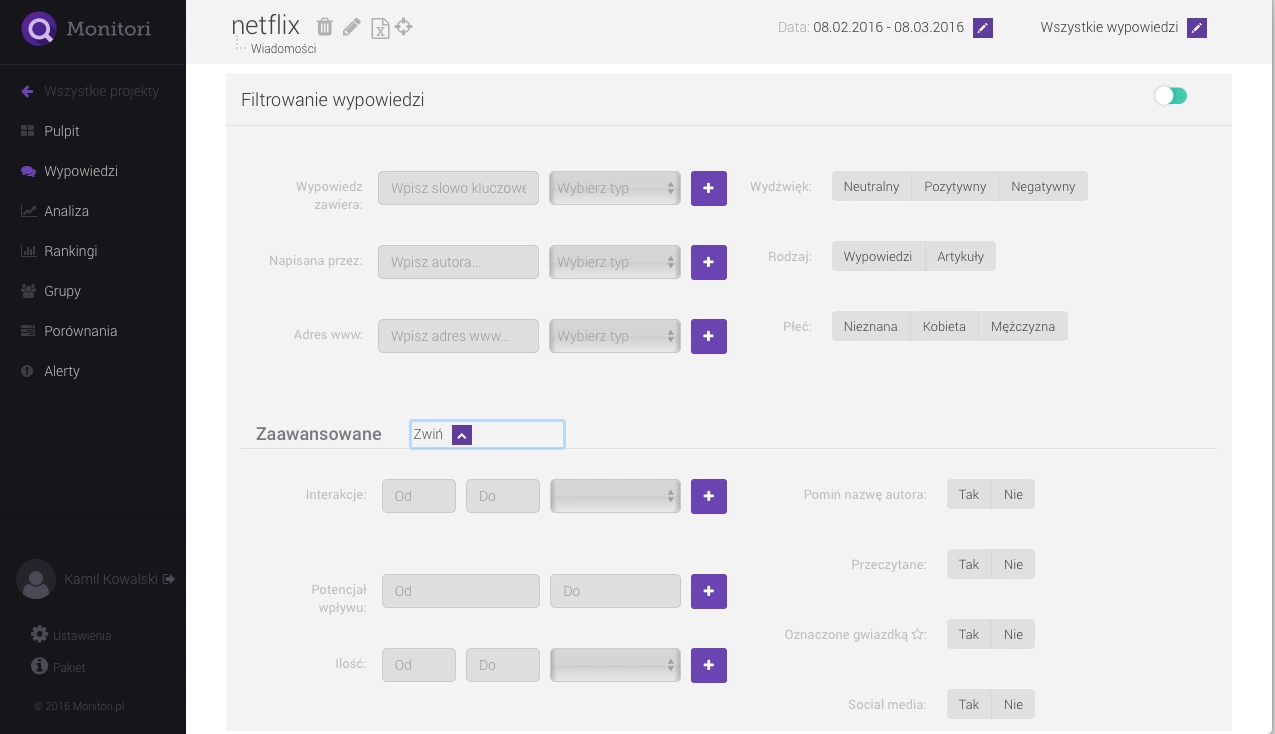The image size is (1275, 734).
Task: Edit netflix project name with pencil icon
Action: coord(351,27)
